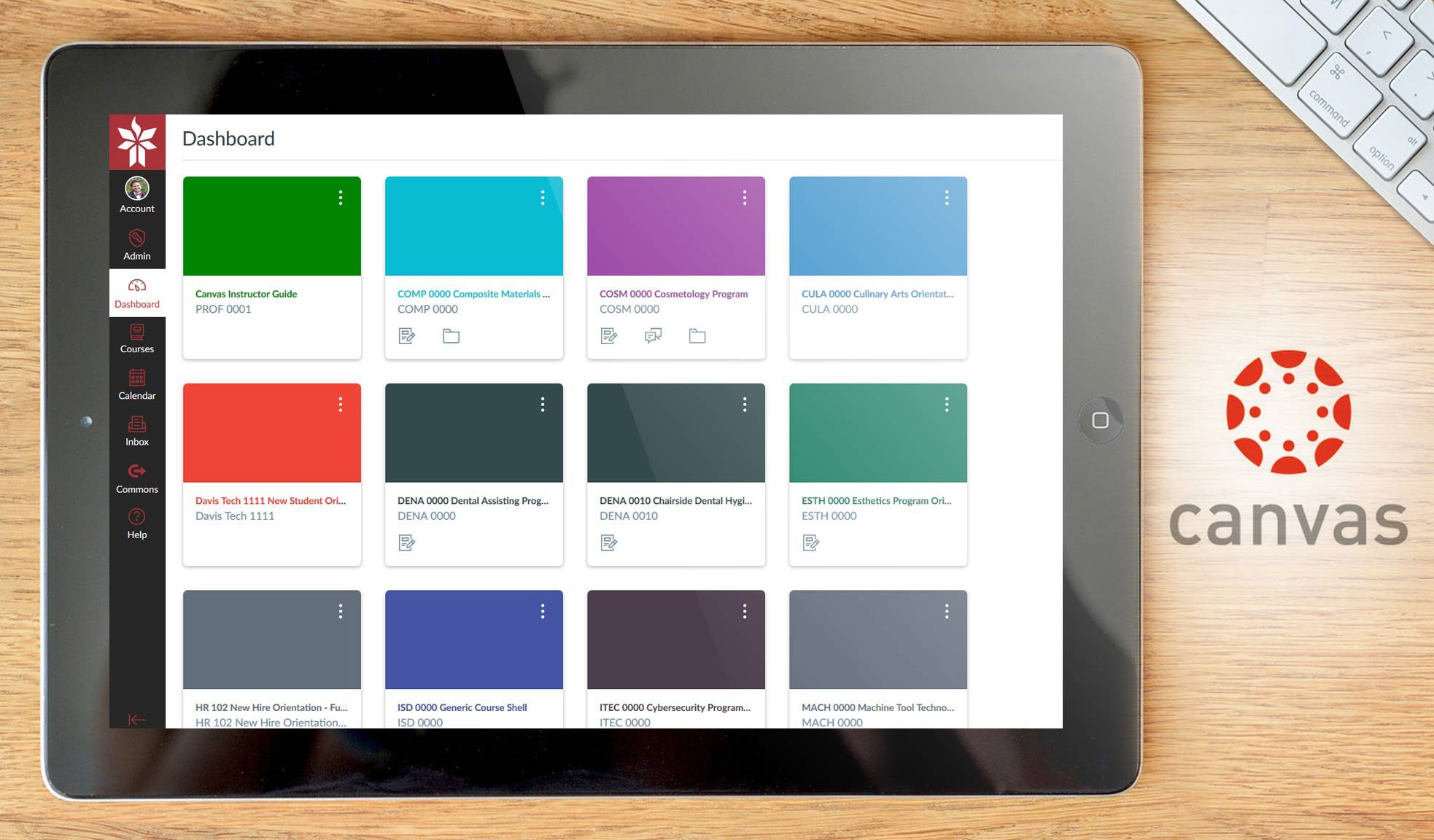Screen dimensions: 1434x840
Task: Select Dashboard in the navigation menu
Action: 136,292
